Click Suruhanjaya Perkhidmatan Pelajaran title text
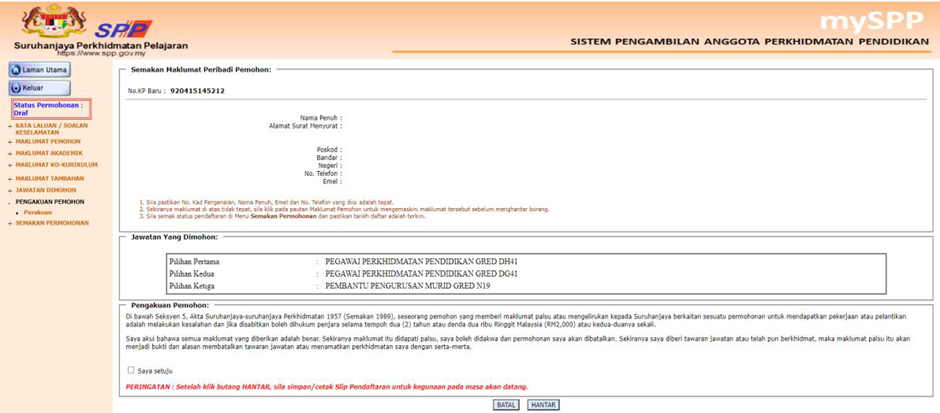 click(101, 45)
